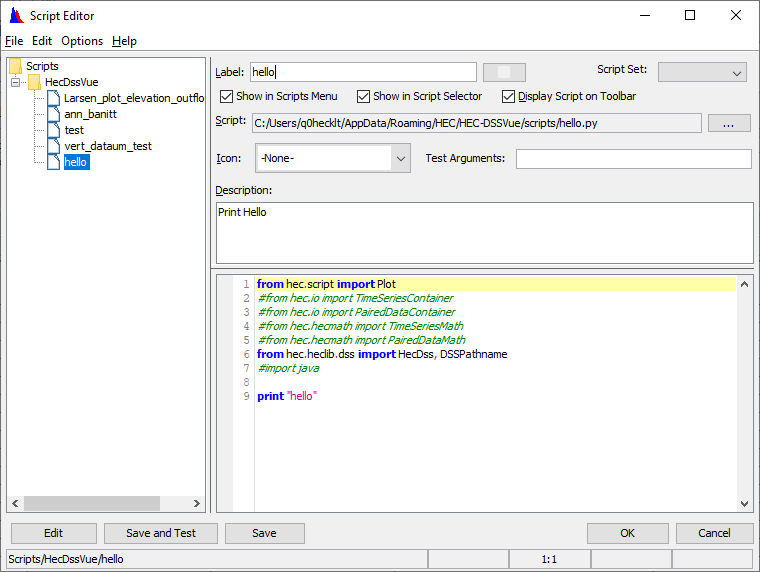
Task: Click the HEC-DSSVue app icon in title bar
Action: coord(16,15)
